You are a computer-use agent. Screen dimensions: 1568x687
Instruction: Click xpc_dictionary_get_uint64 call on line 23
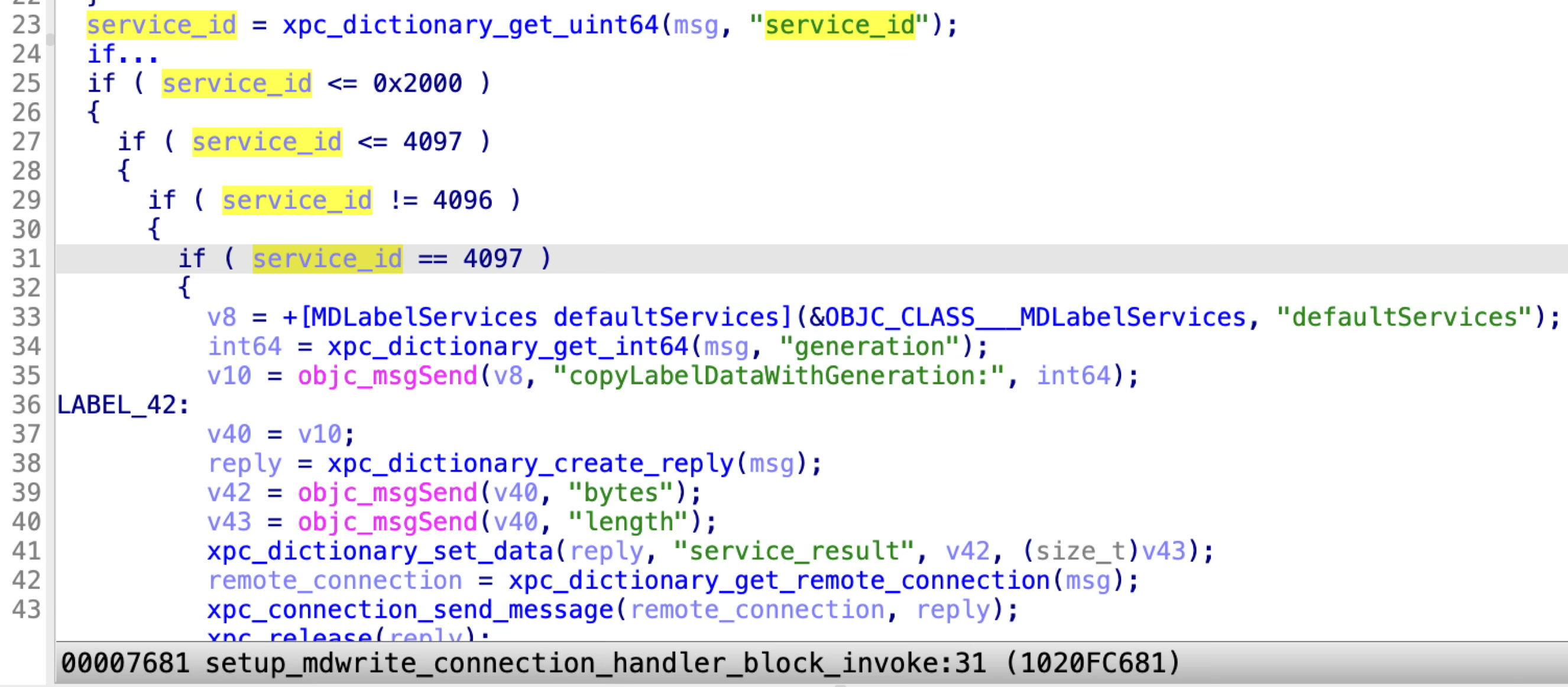(x=471, y=25)
